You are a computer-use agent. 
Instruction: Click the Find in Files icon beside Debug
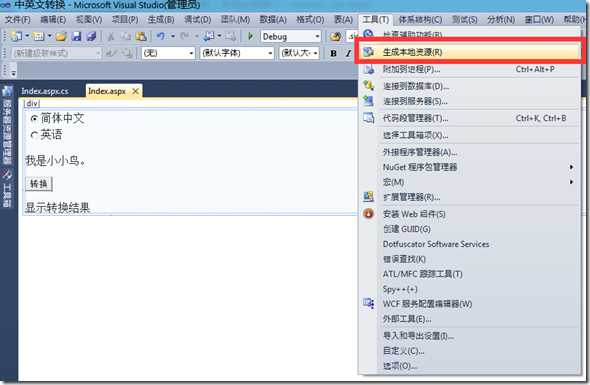pyautogui.click(x=335, y=37)
